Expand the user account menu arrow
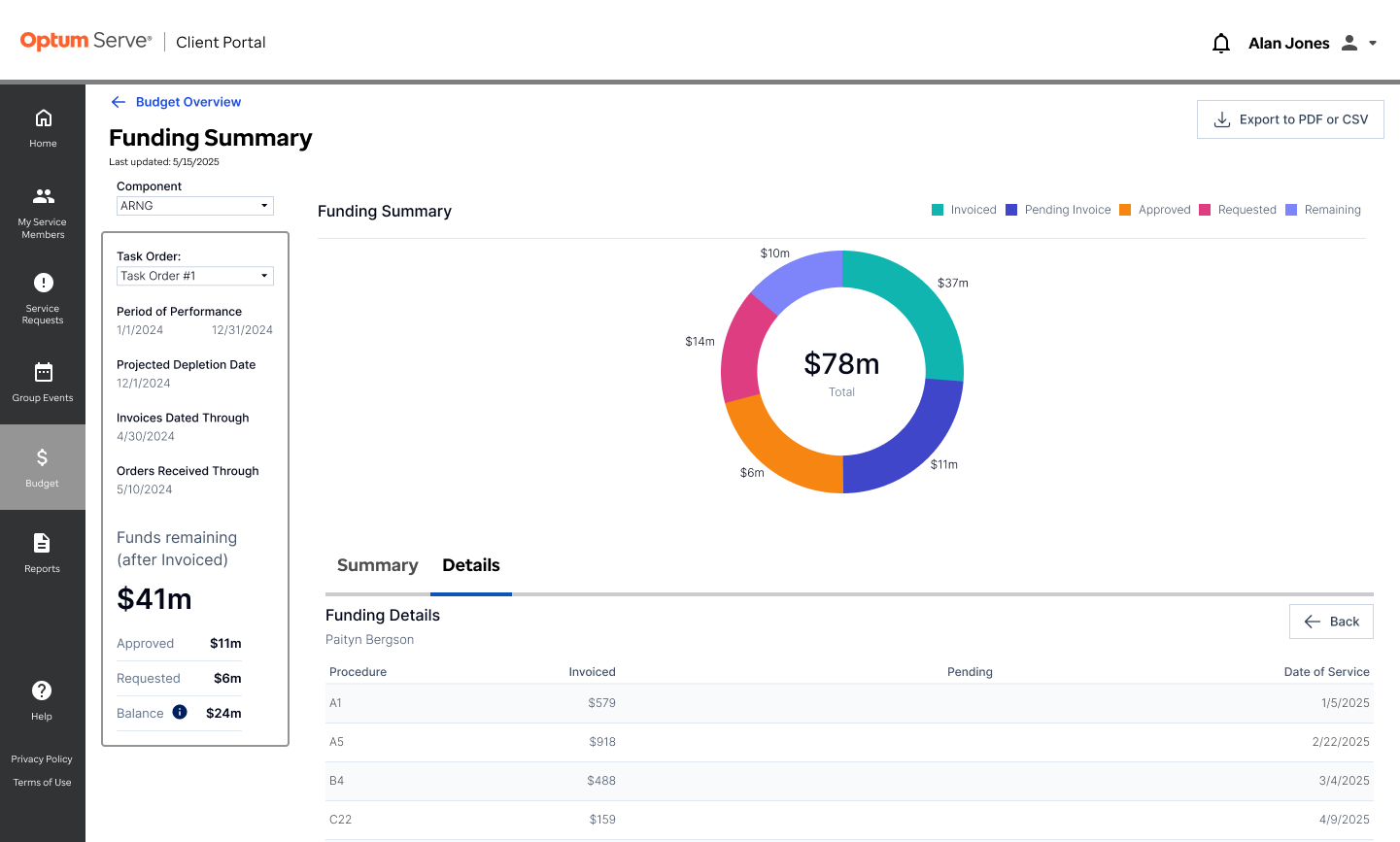This screenshot has height=842, width=1400. tap(1373, 43)
